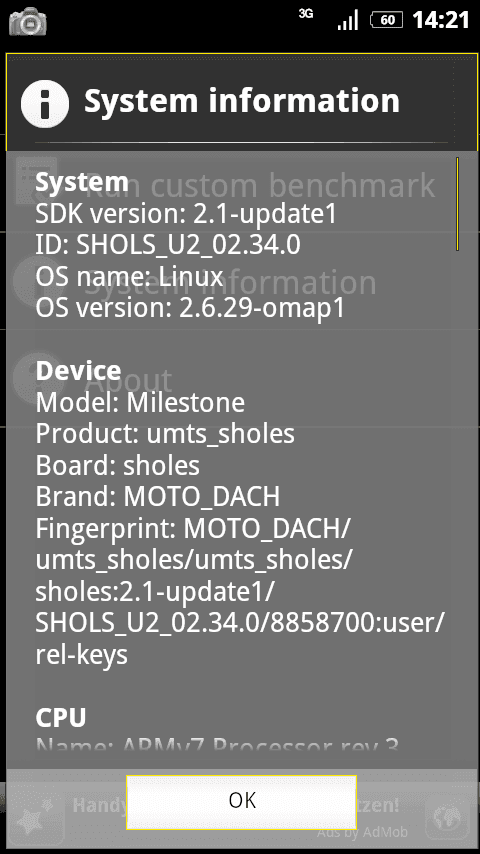Tap the SDK version 2.1-update1 line
Image resolution: width=480 pixels, height=854 pixels.
[x=186, y=215]
